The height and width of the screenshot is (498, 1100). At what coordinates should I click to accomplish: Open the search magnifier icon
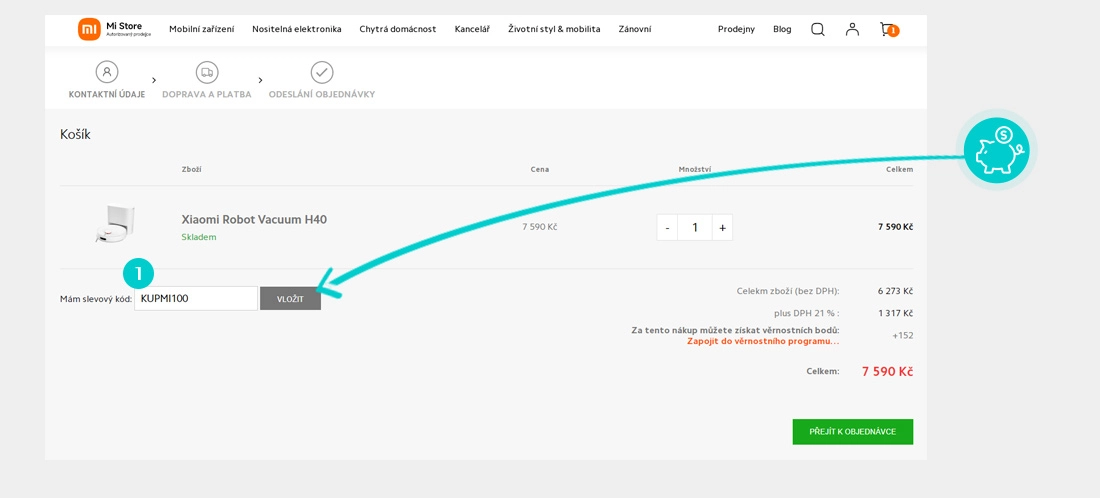(x=818, y=29)
